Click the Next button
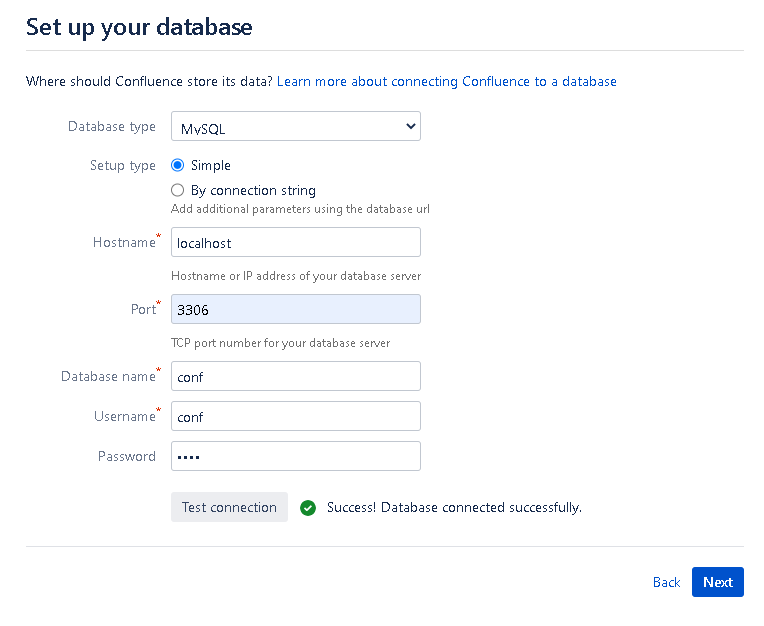This screenshot has height=626, width=764. tap(717, 582)
